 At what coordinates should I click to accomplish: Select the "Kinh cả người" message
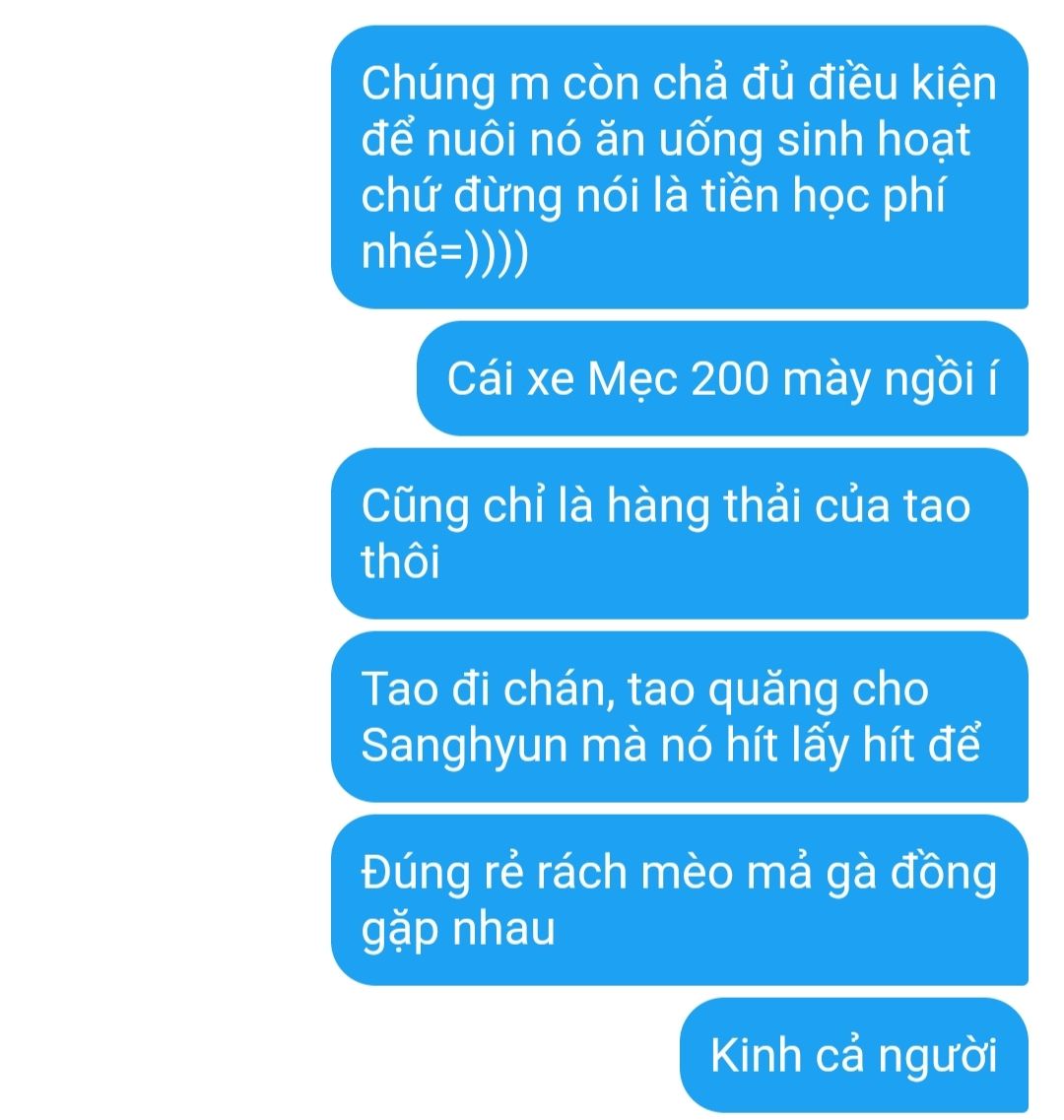coord(854,1055)
